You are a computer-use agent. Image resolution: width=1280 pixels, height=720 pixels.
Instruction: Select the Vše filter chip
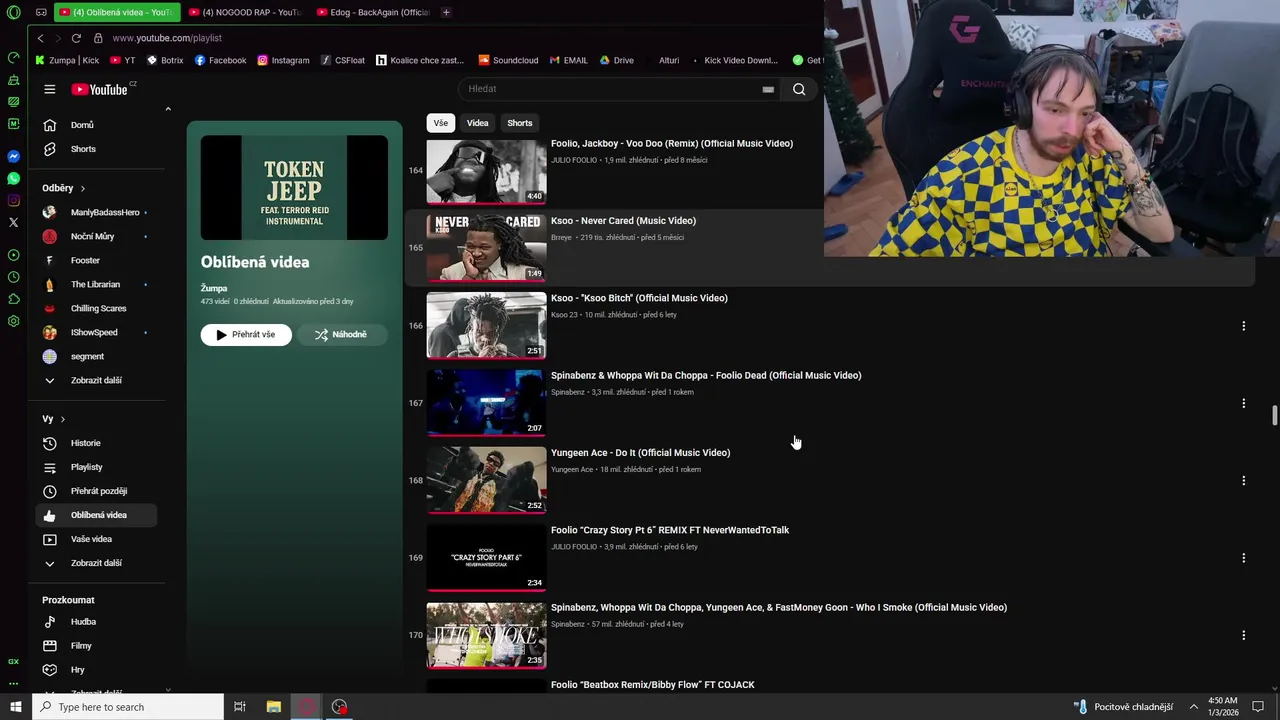click(x=440, y=123)
